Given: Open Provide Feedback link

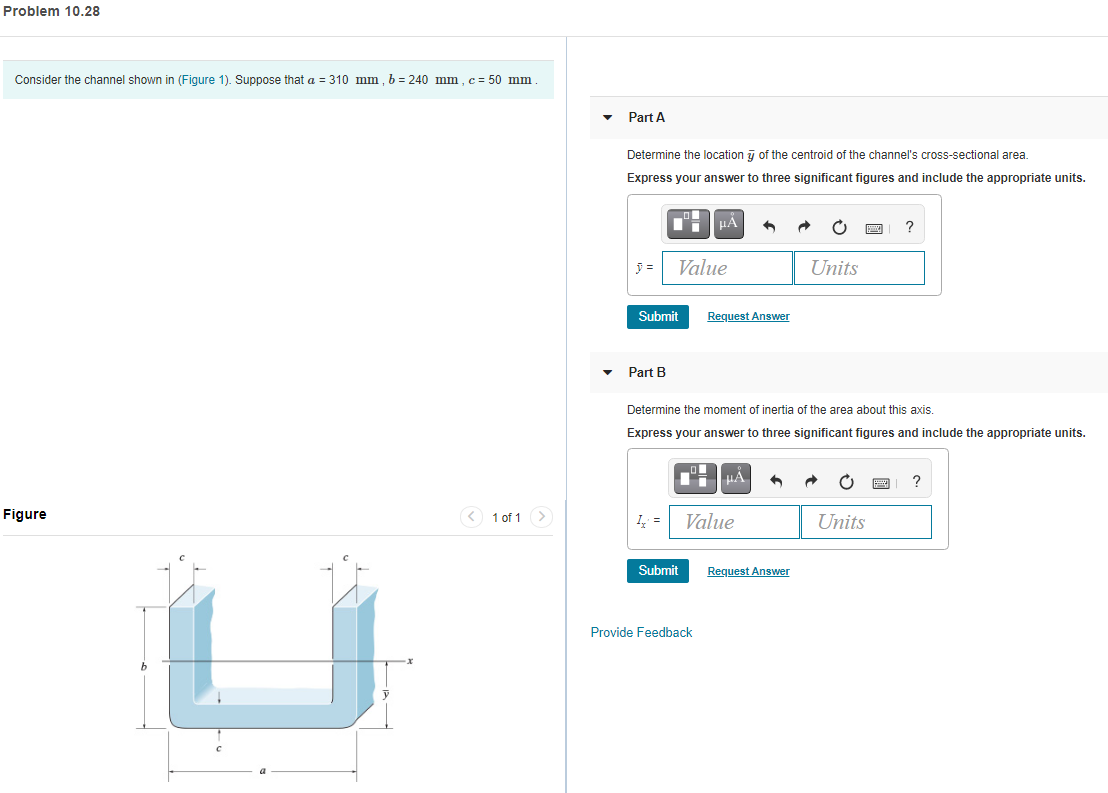Looking at the screenshot, I should [642, 633].
